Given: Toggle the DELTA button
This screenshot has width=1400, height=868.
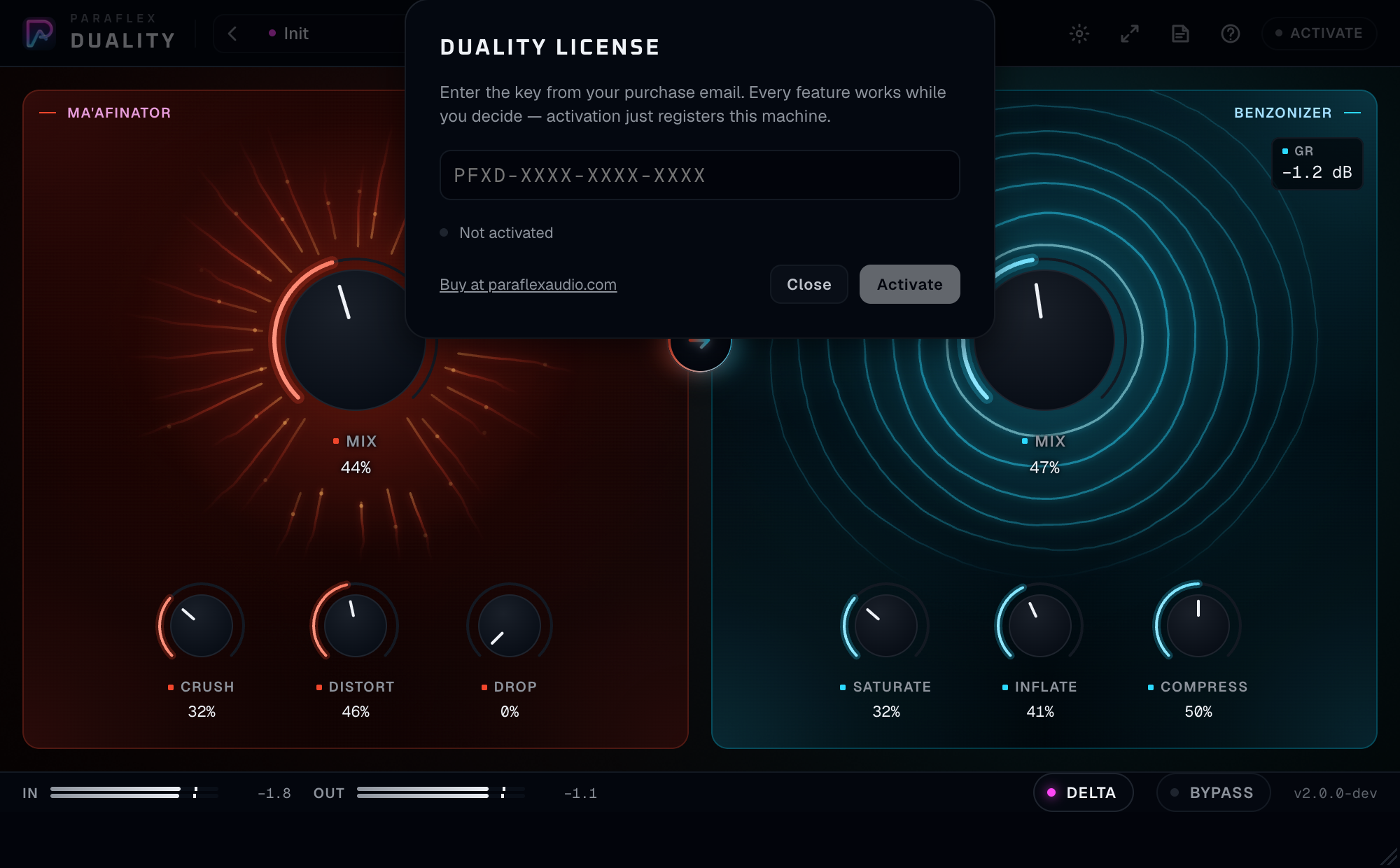Looking at the screenshot, I should [1083, 792].
